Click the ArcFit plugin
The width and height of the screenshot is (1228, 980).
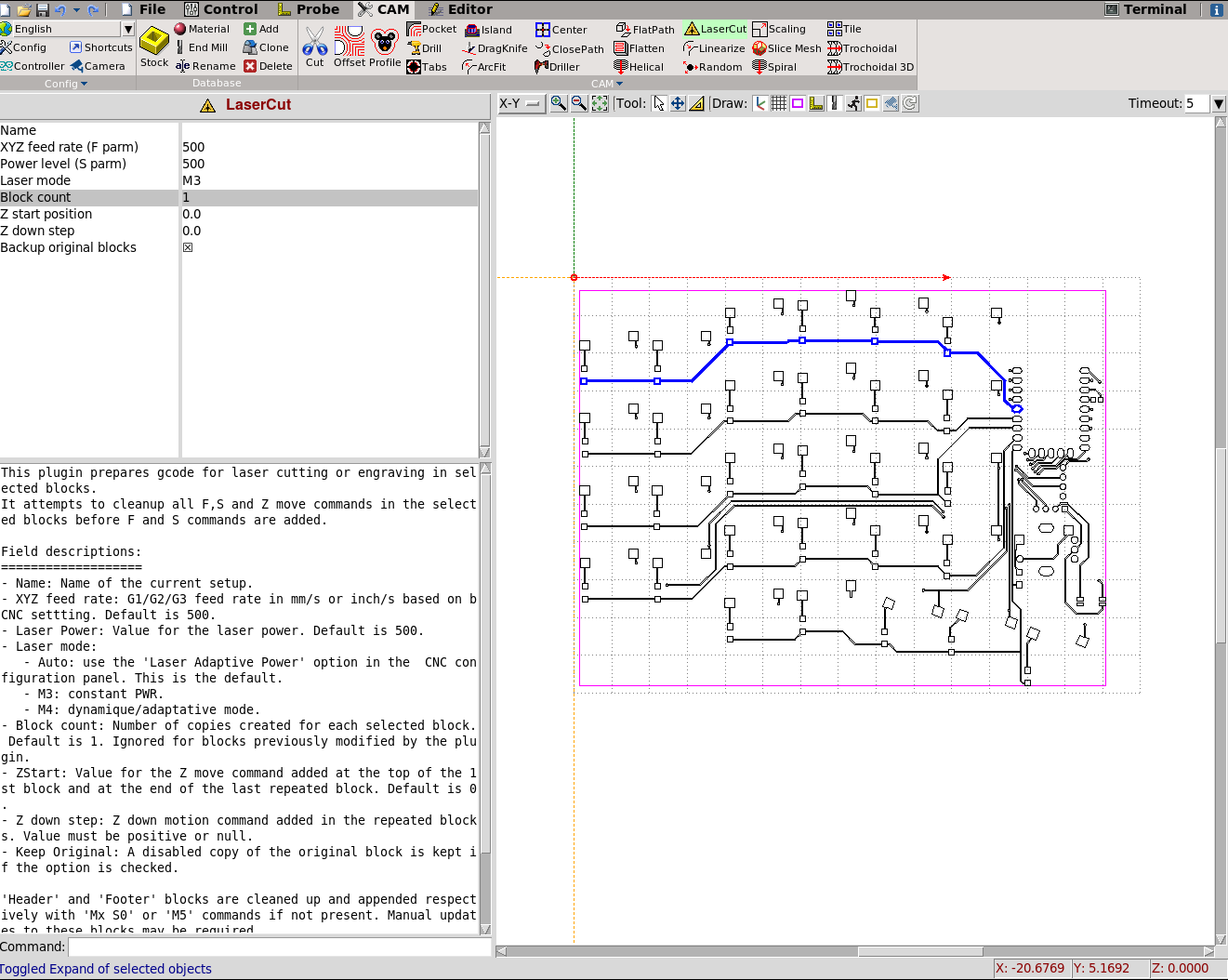point(484,67)
